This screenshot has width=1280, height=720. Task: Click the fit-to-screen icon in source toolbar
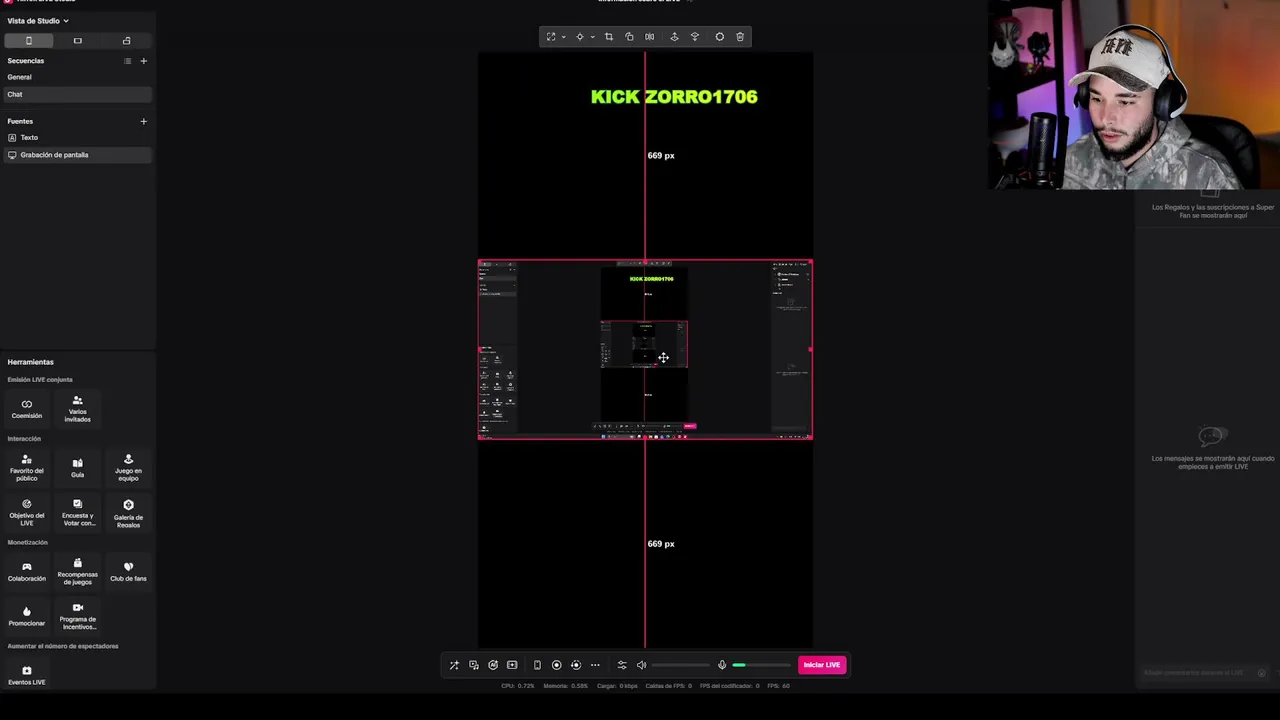(x=551, y=37)
